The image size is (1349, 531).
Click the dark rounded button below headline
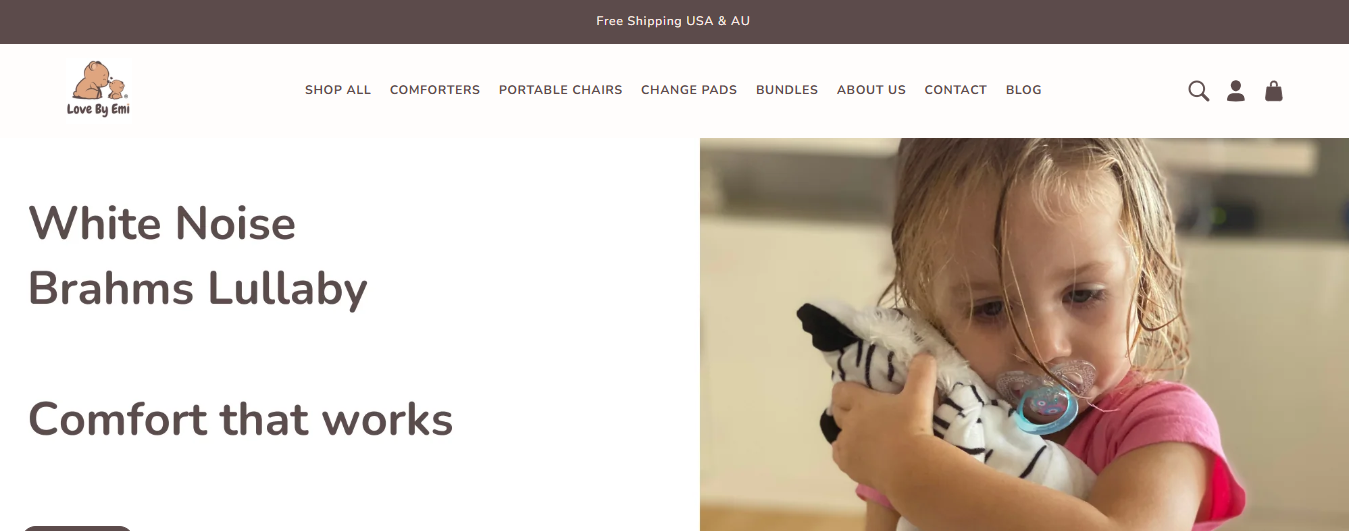pos(77,528)
